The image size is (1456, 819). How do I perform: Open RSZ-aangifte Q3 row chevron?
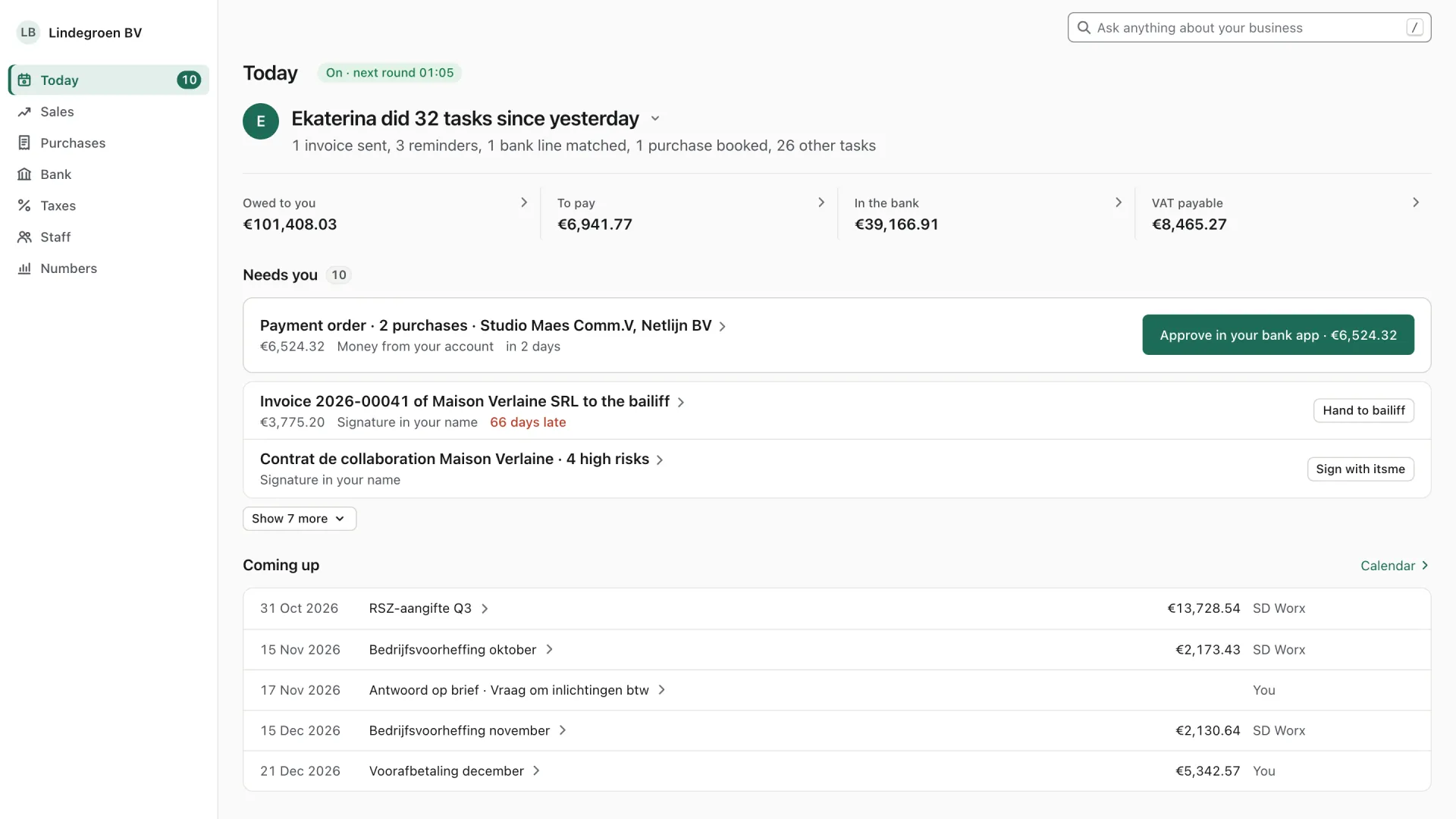pyautogui.click(x=485, y=609)
